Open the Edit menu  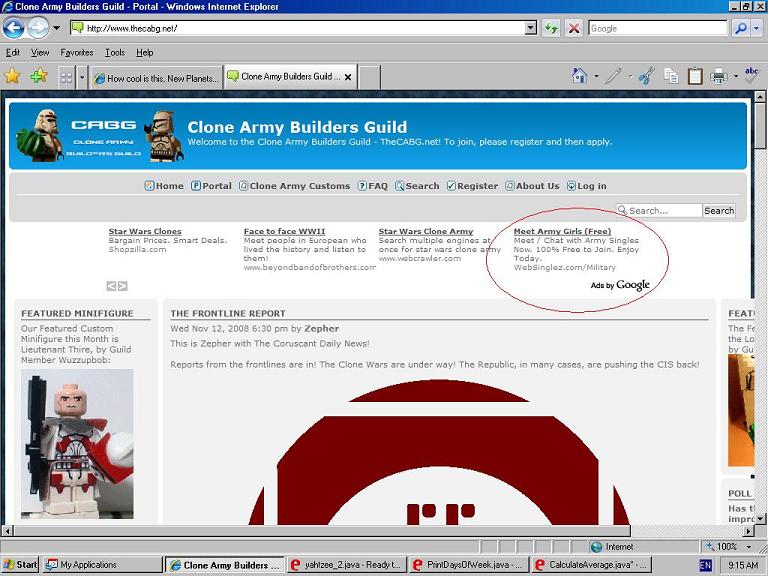click(13, 52)
